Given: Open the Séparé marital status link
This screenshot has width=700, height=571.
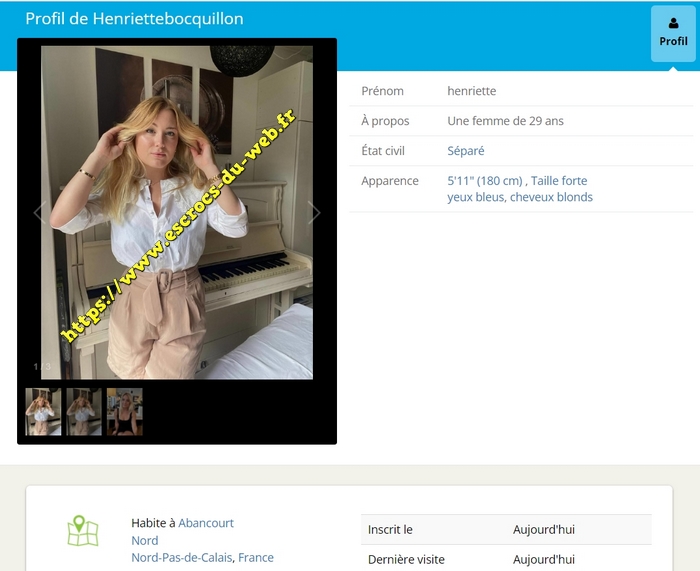Looking at the screenshot, I should [465, 151].
